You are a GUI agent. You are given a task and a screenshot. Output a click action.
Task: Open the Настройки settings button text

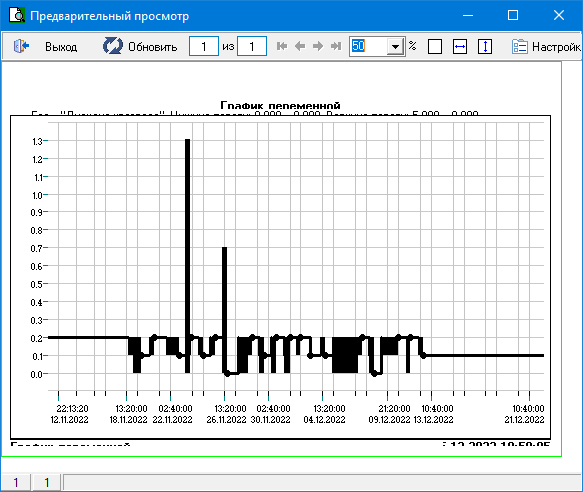coord(556,47)
